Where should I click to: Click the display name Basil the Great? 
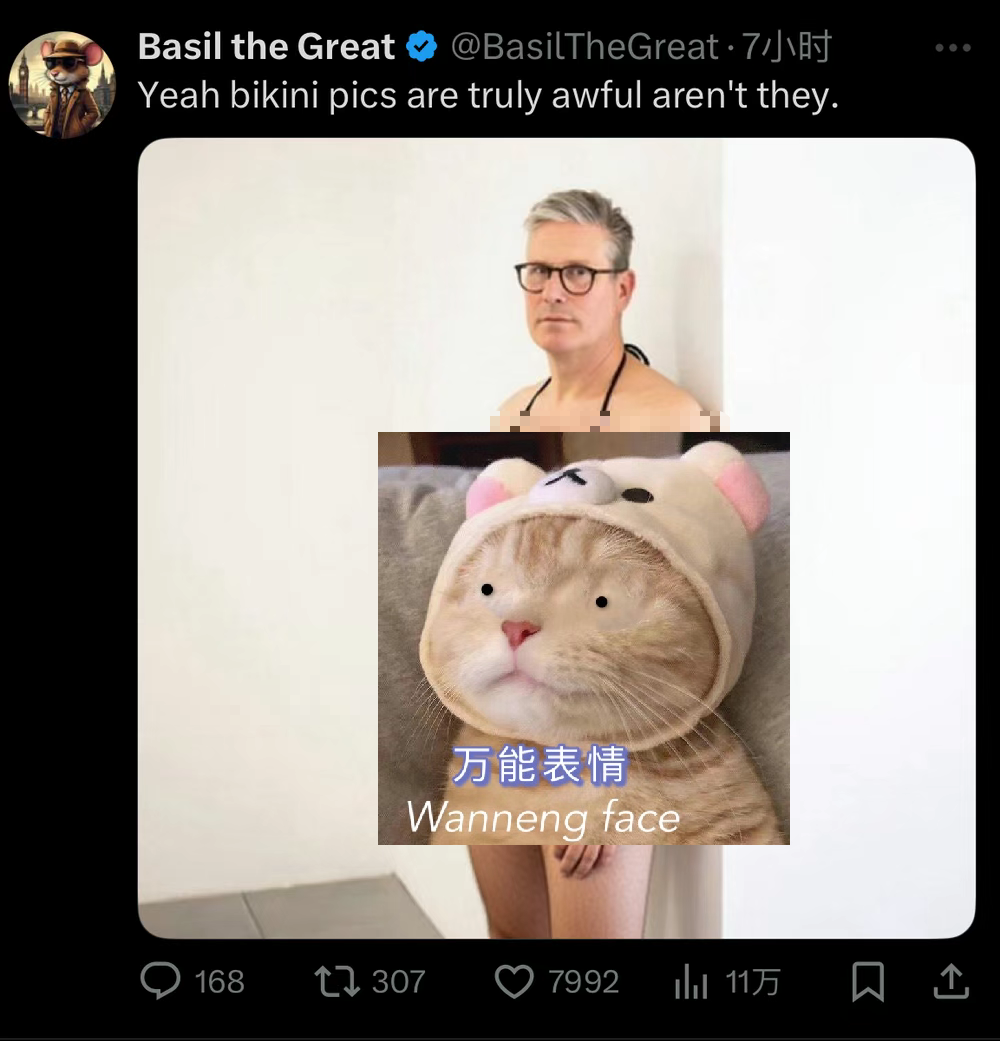[266, 47]
